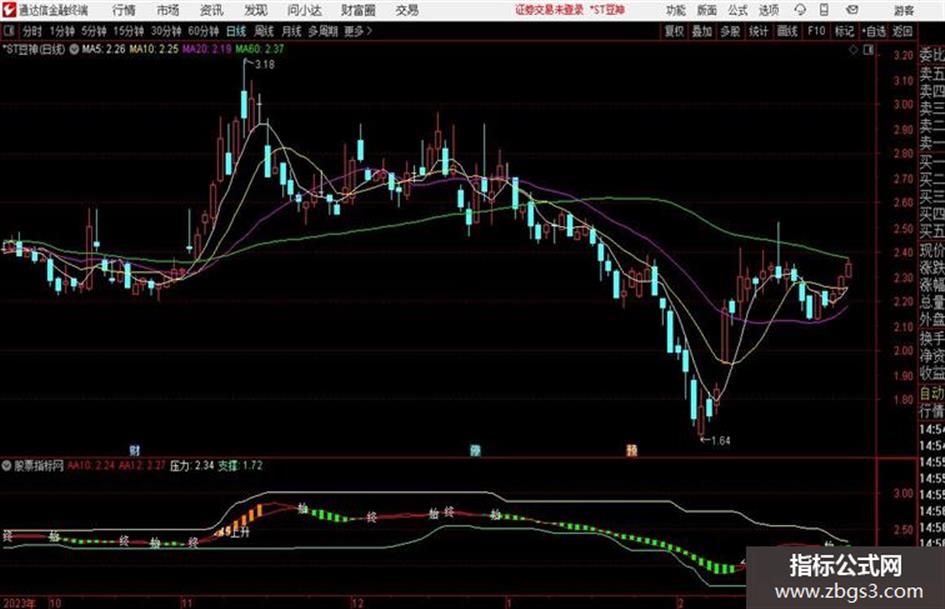Click the 通达信 red logo icon
This screenshot has width=945, height=609.
(x=10, y=10)
